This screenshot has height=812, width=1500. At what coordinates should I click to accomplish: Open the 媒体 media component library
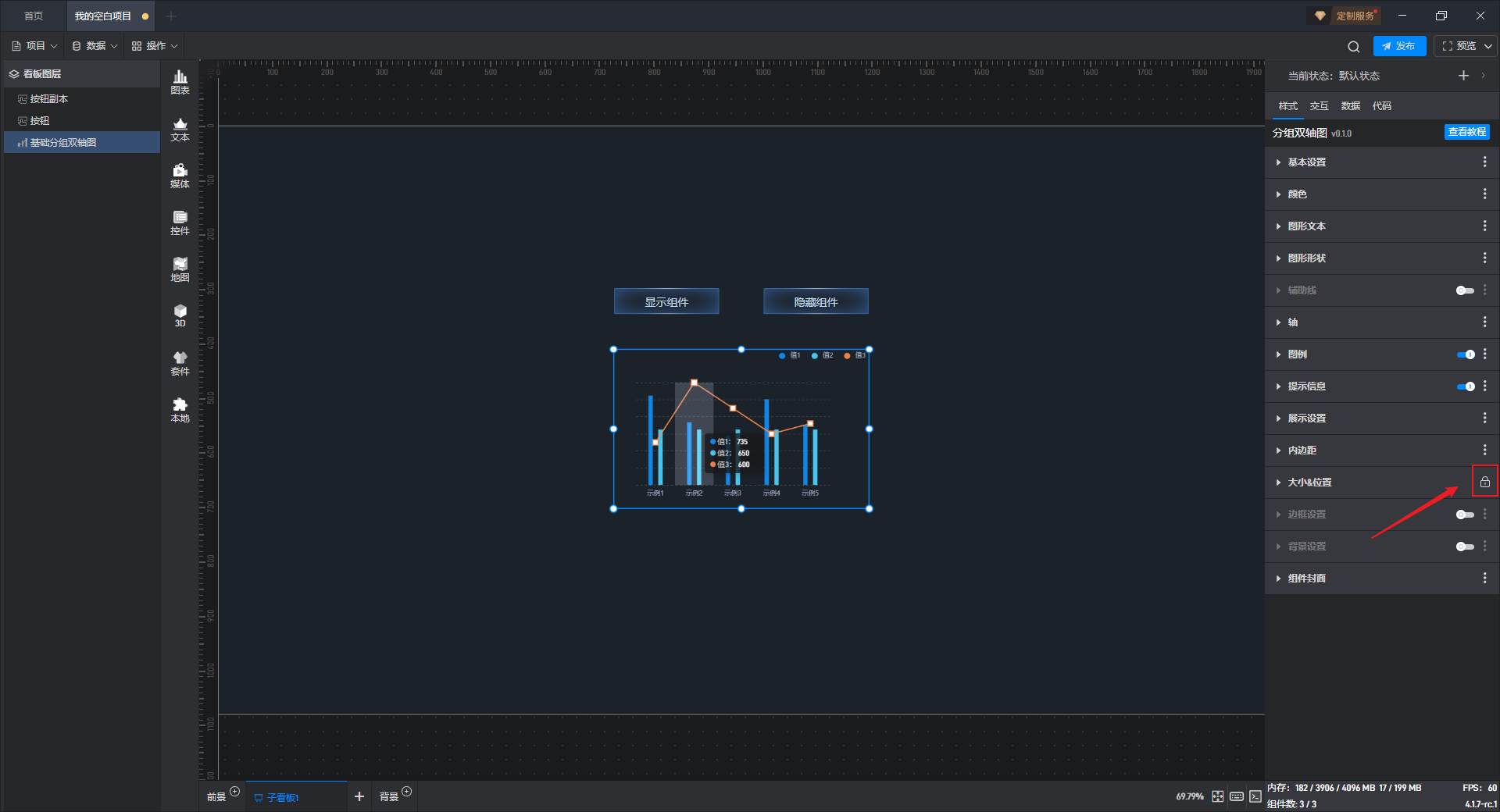(x=180, y=176)
